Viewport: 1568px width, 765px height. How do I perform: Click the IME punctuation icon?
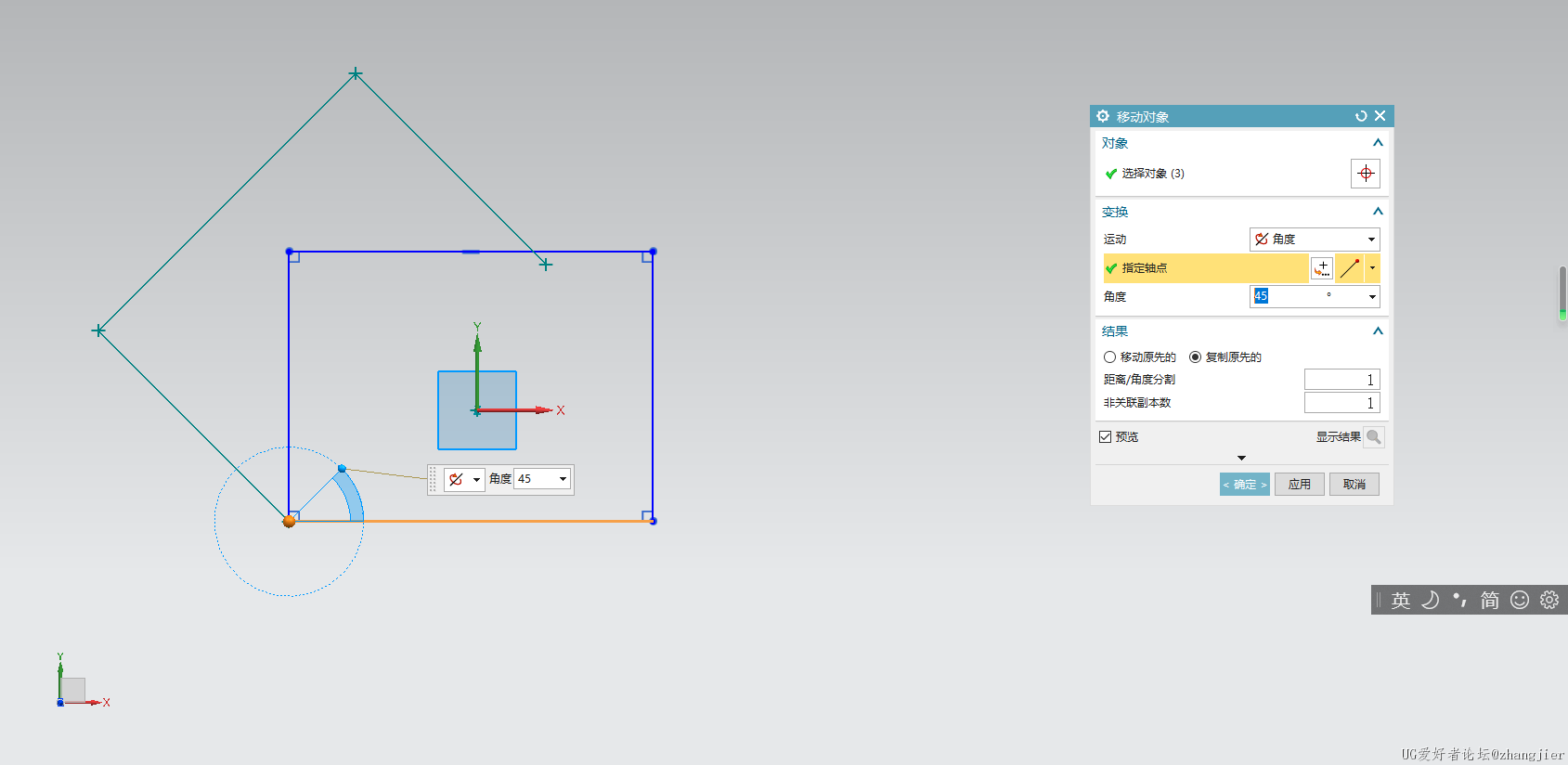[1460, 600]
